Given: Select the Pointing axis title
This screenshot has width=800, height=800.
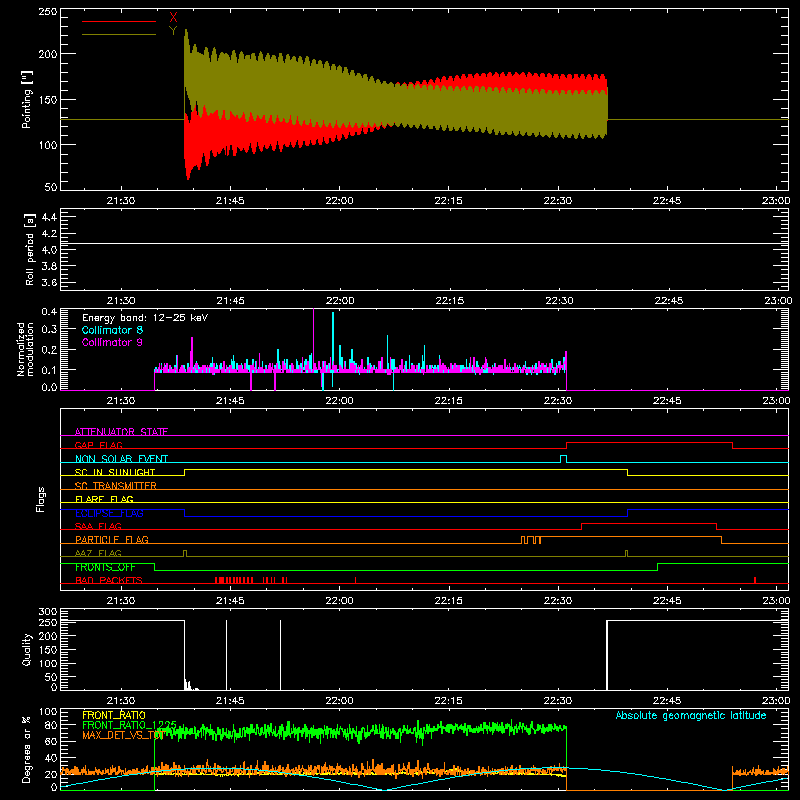Looking at the screenshot, I should pyautogui.click(x=27, y=99).
